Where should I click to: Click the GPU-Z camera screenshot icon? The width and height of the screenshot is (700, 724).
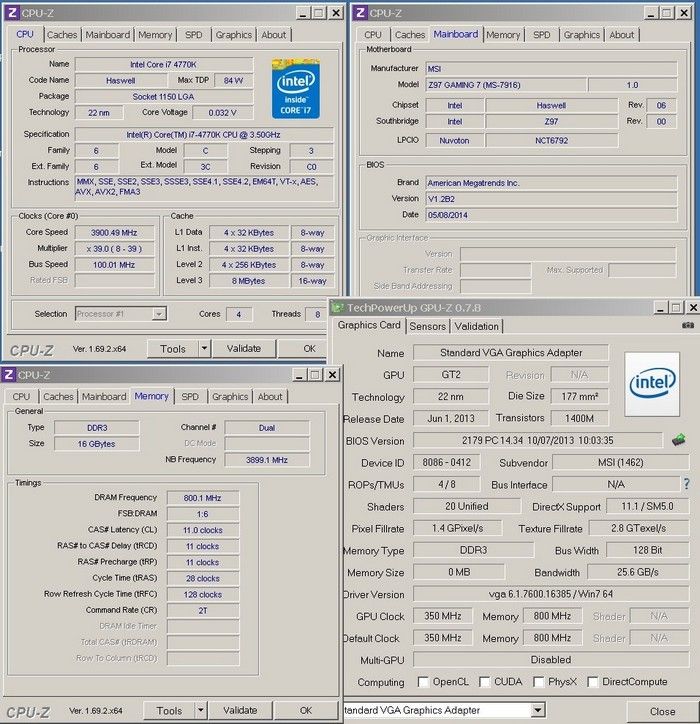point(687,325)
